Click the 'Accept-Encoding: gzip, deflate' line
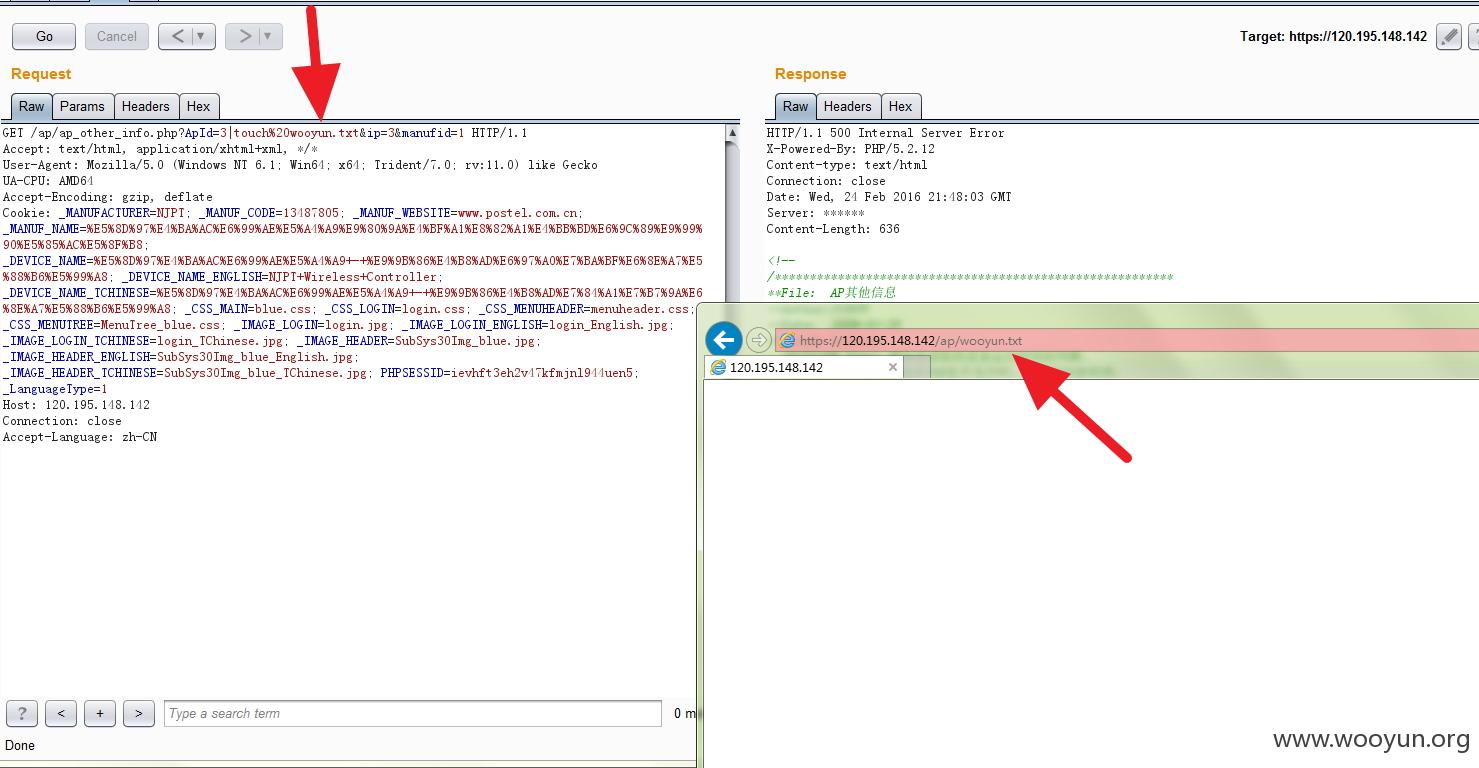This screenshot has height=768, width=1479. pyautogui.click(x=107, y=197)
